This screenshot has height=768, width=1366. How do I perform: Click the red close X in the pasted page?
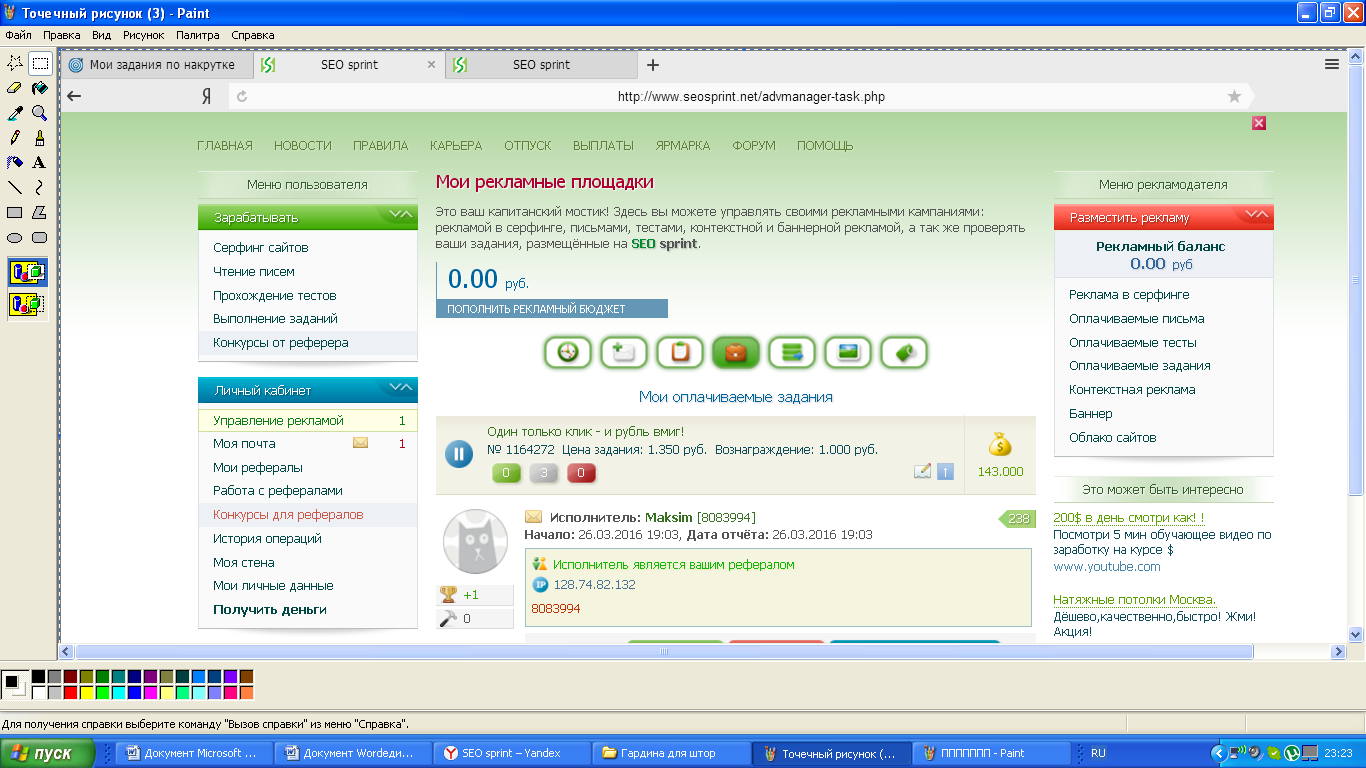(1259, 122)
